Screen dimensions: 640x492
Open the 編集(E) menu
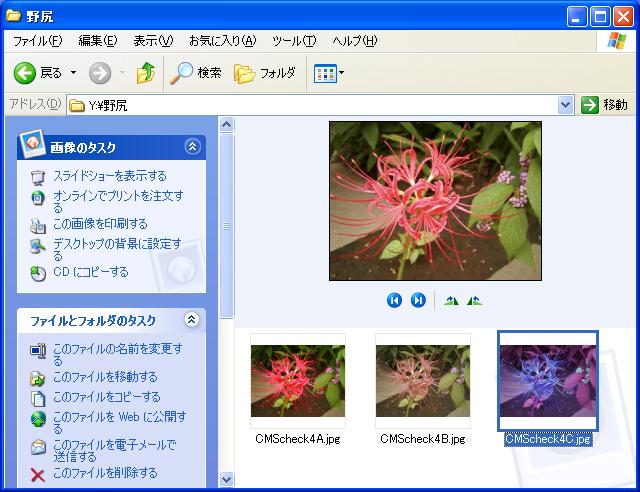pyautogui.click(x=98, y=41)
